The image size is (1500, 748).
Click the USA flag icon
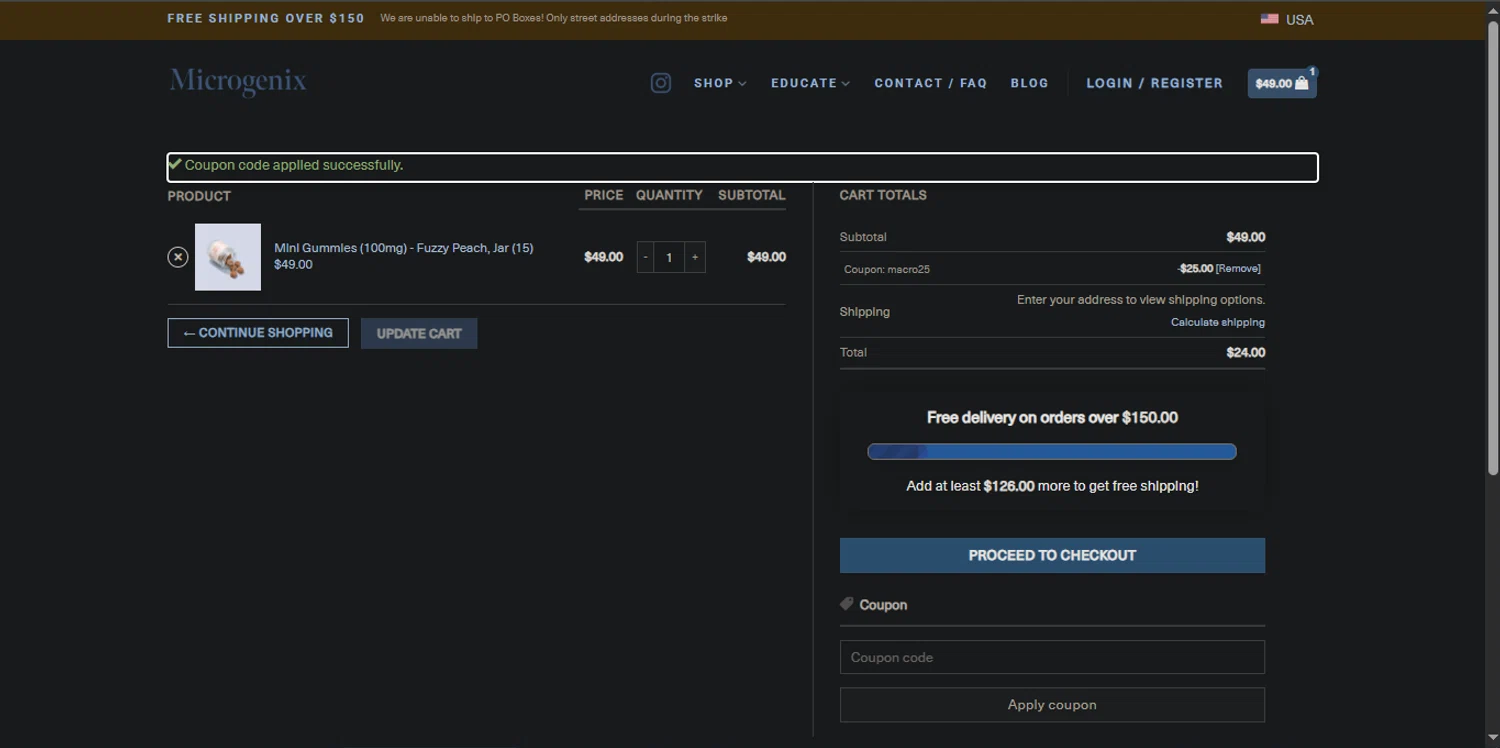pyautogui.click(x=1269, y=19)
